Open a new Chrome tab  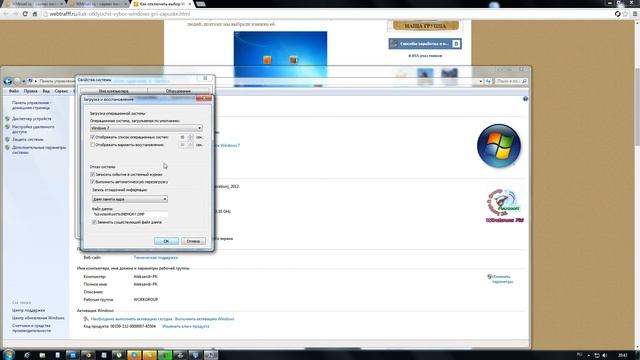200,4
